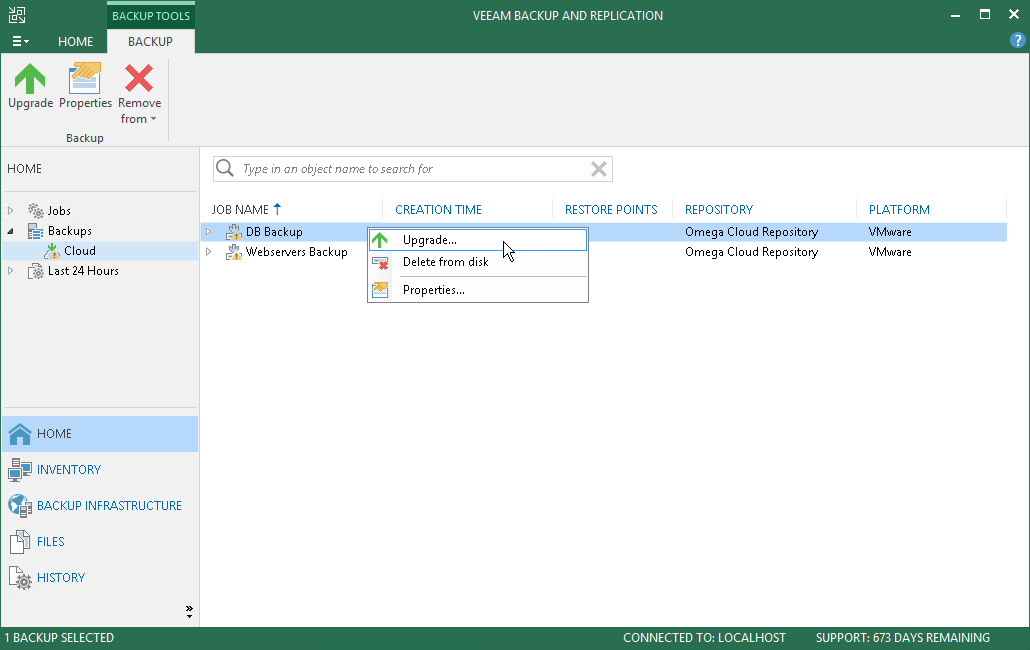Open backup Properties from the ribbon
The image size is (1030, 650).
(x=85, y=86)
